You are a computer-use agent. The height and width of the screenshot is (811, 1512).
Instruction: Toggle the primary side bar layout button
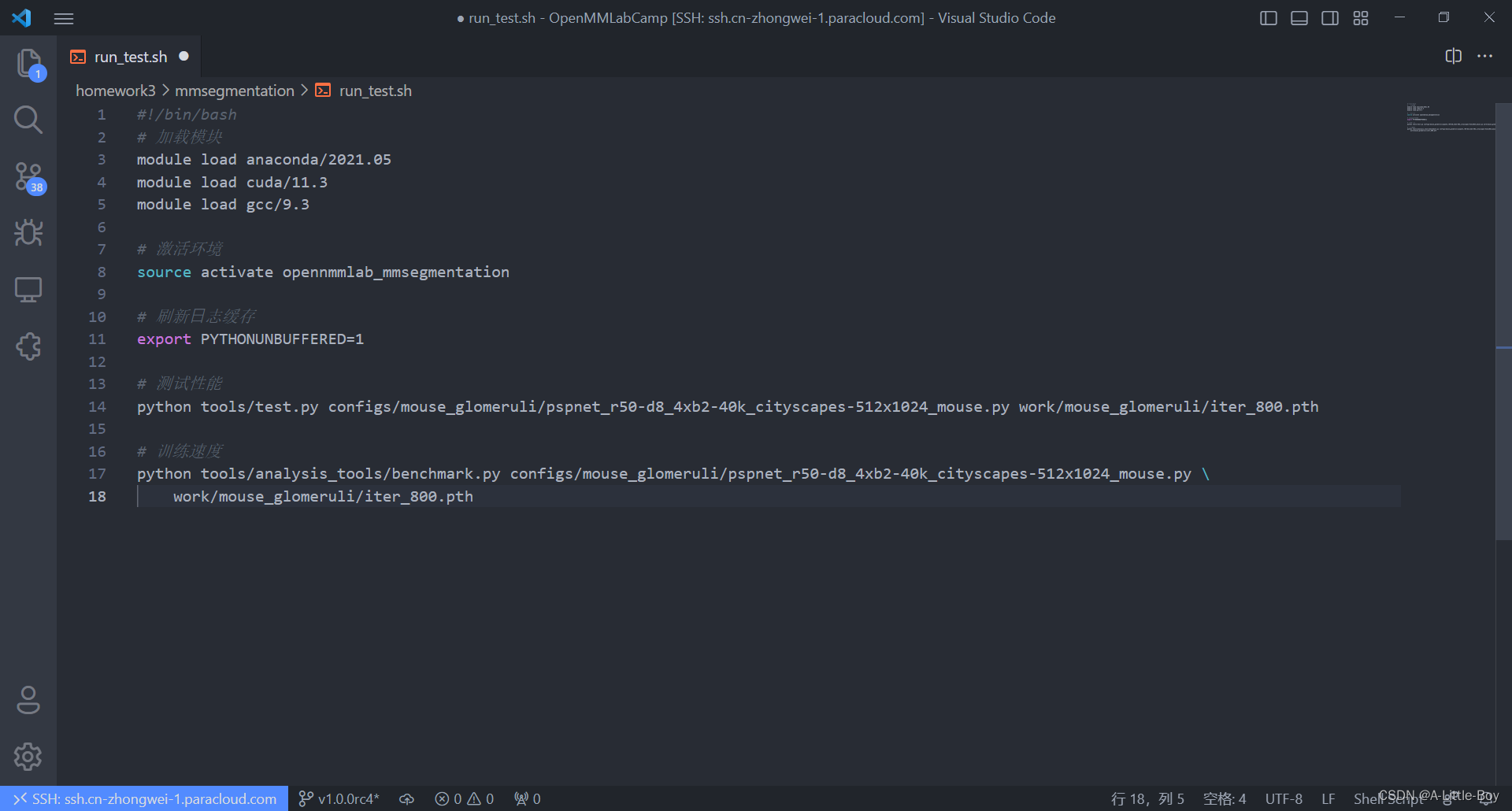coord(1268,18)
